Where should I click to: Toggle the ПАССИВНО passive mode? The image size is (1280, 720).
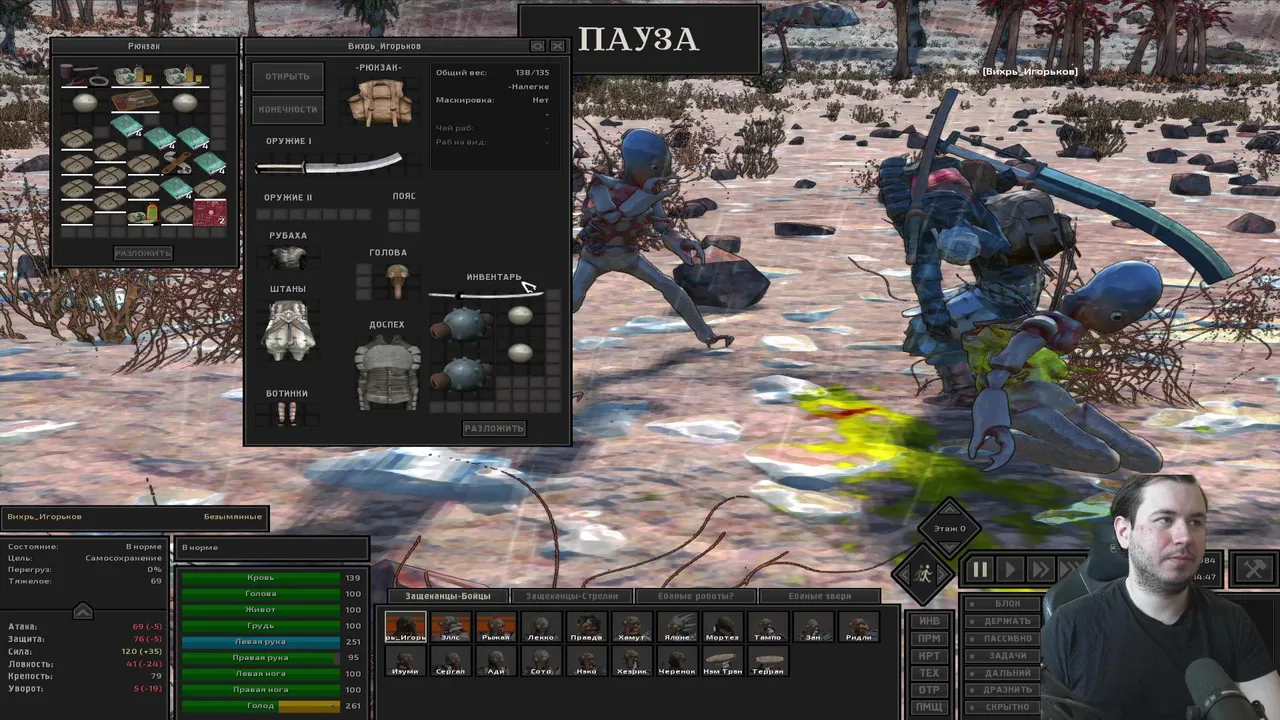1000,638
